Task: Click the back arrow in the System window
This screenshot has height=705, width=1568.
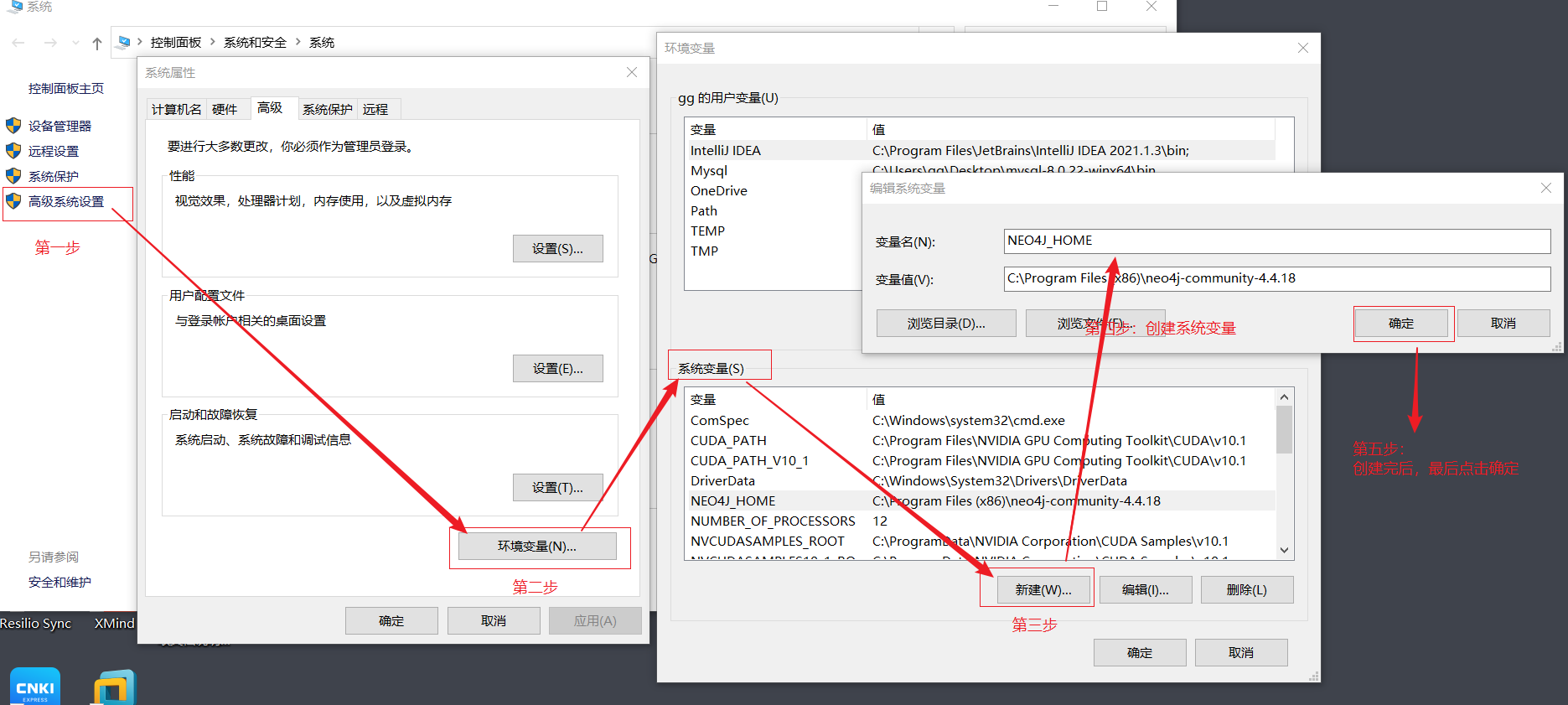Action: pyautogui.click(x=18, y=43)
